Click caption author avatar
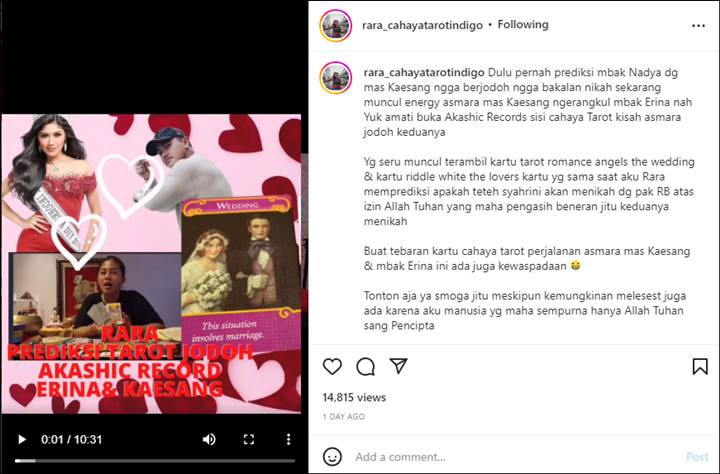720x474 pixels. [x=336, y=78]
